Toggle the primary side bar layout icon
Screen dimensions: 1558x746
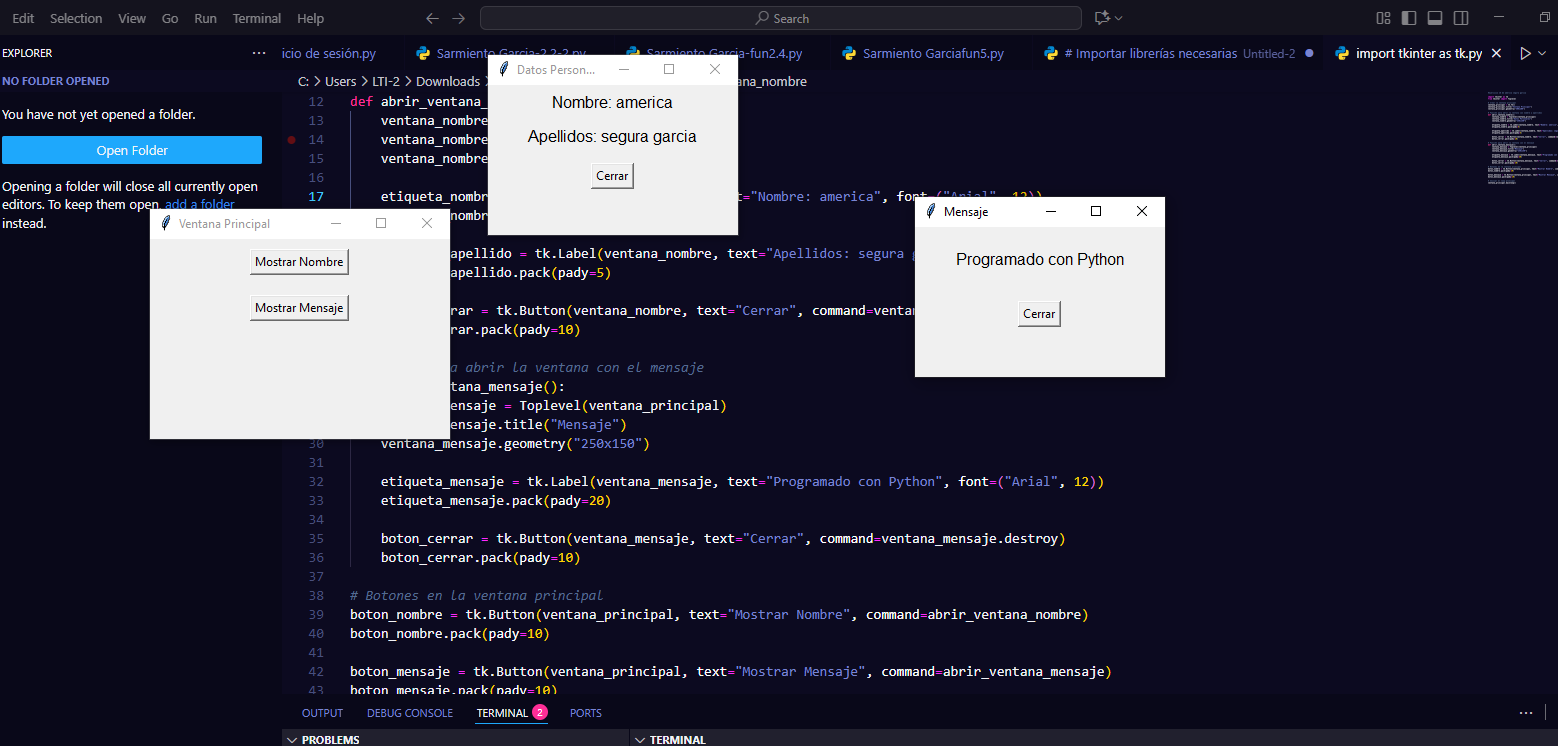pyautogui.click(x=1409, y=18)
